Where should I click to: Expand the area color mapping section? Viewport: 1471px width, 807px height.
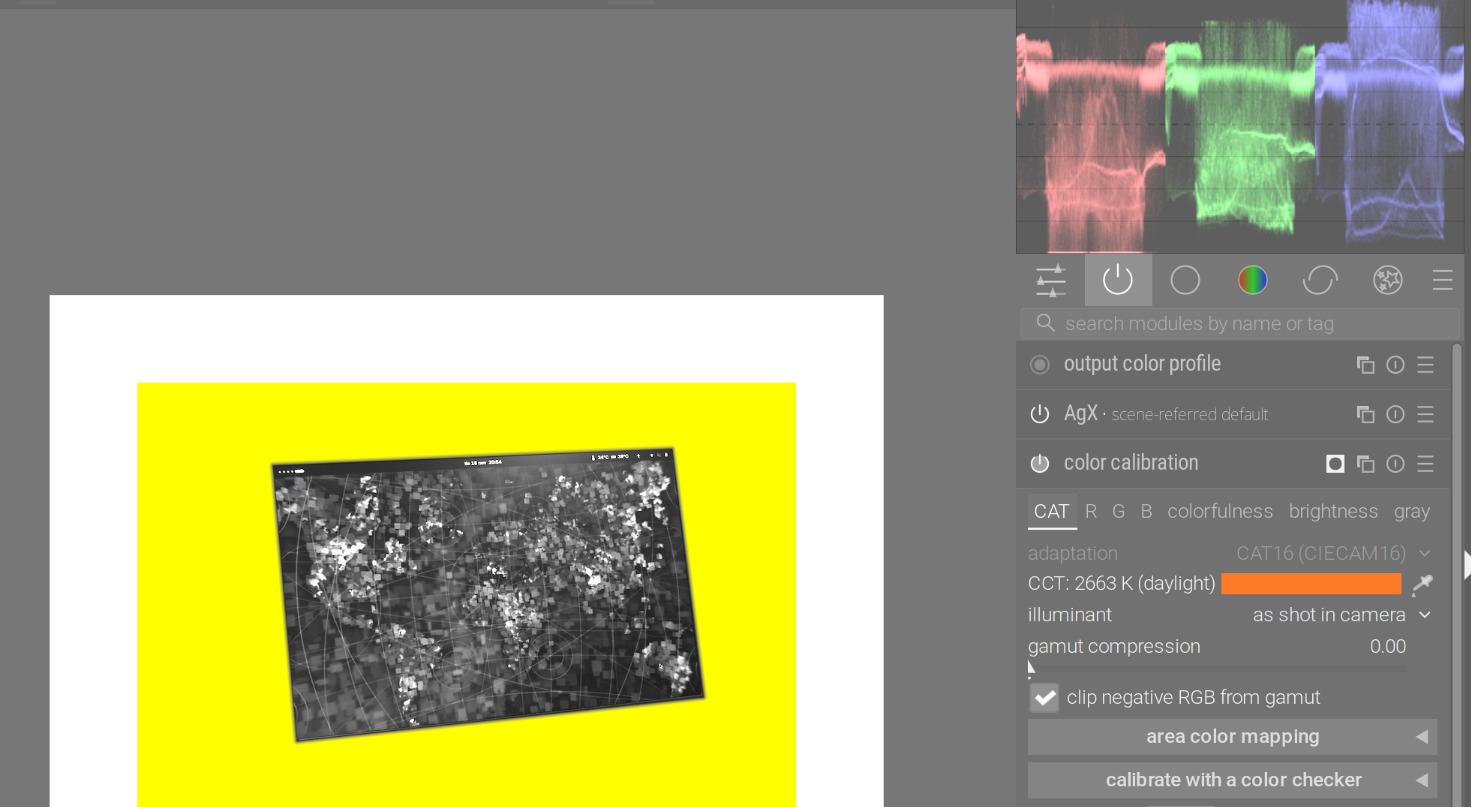tap(1232, 737)
